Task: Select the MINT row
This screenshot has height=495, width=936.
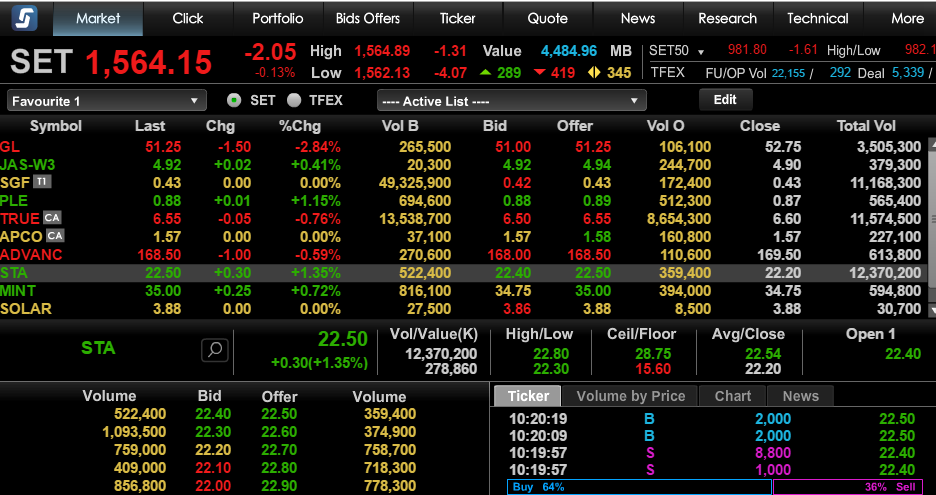Action: point(463,291)
